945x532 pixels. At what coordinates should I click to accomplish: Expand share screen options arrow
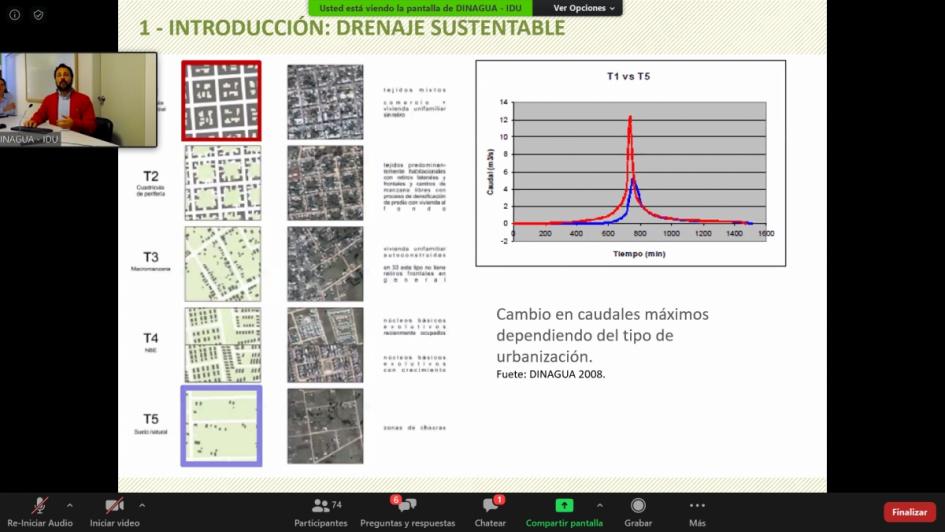(600, 505)
